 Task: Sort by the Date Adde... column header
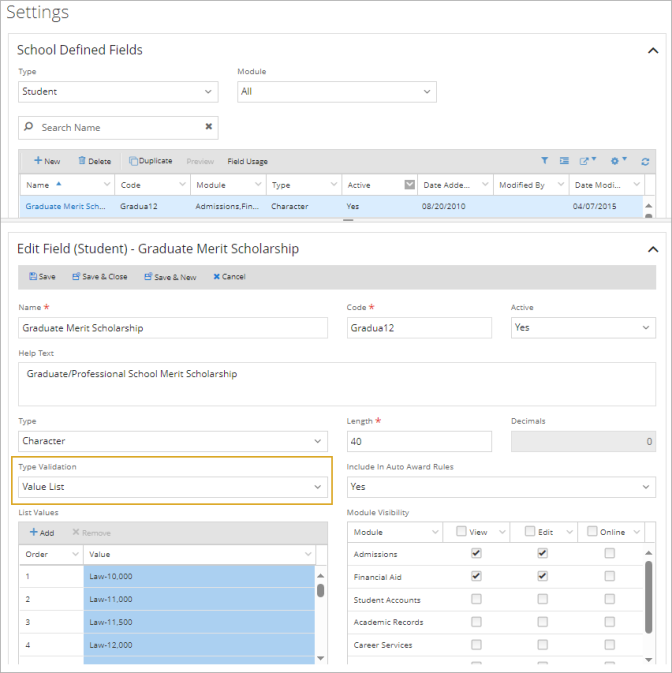[x=446, y=185]
